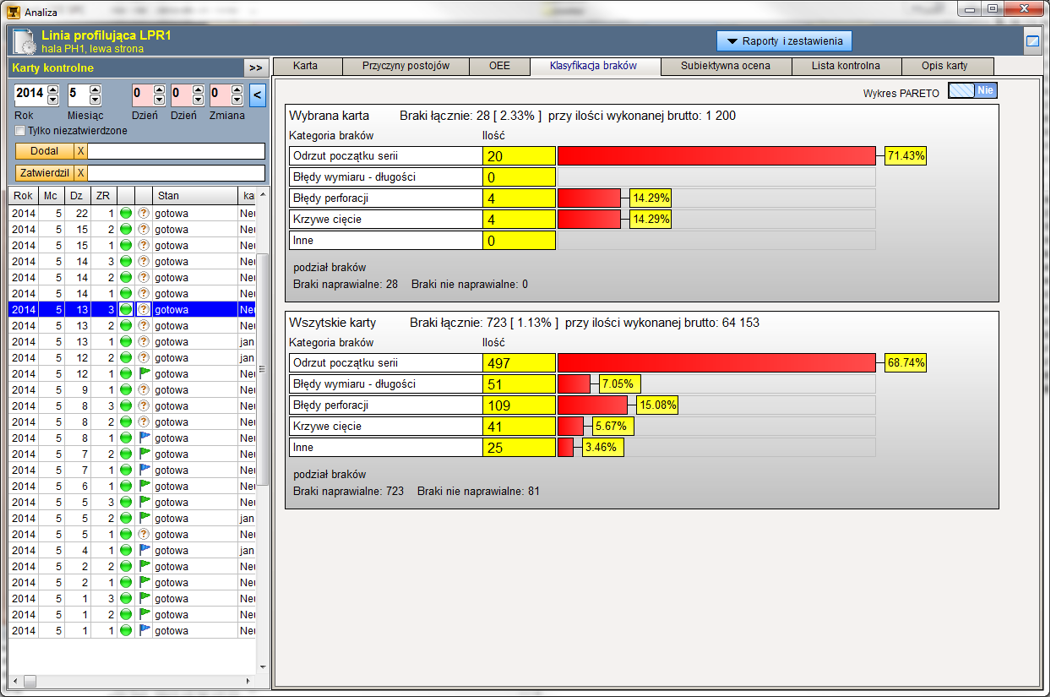Clear Zatwierdził filter with its X button
The width and height of the screenshot is (1050, 697).
click(x=80, y=173)
